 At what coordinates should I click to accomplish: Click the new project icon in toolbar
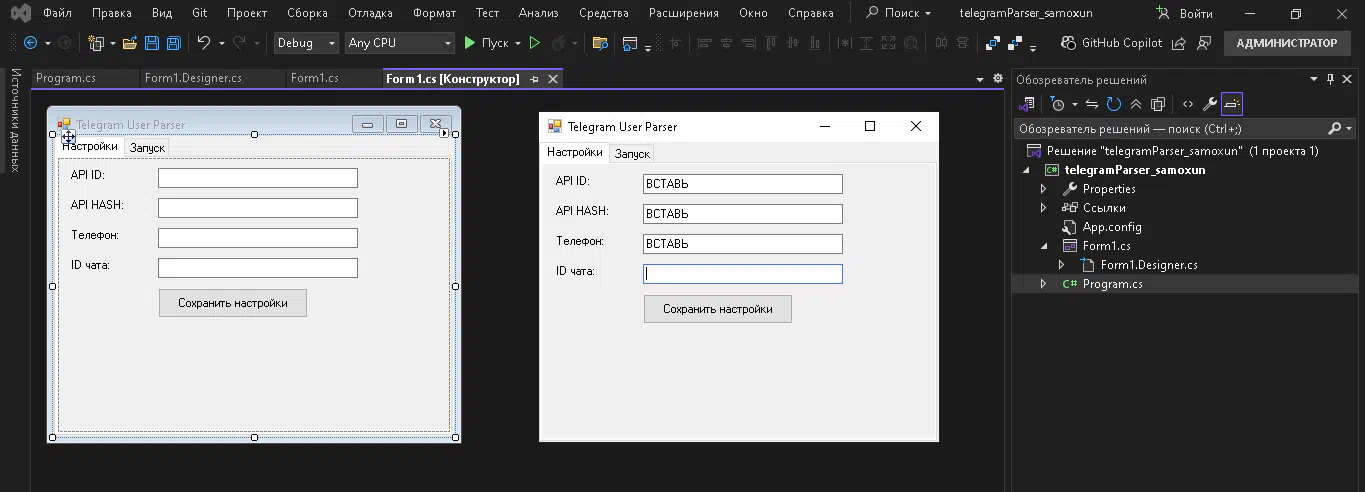[96, 43]
